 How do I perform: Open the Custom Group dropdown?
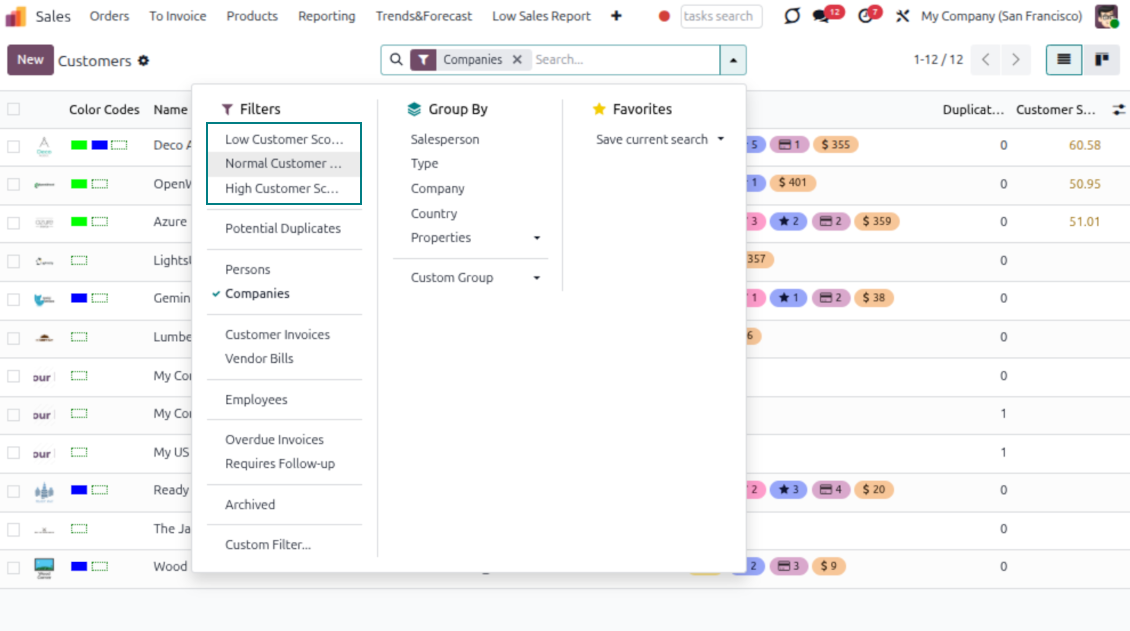point(536,278)
